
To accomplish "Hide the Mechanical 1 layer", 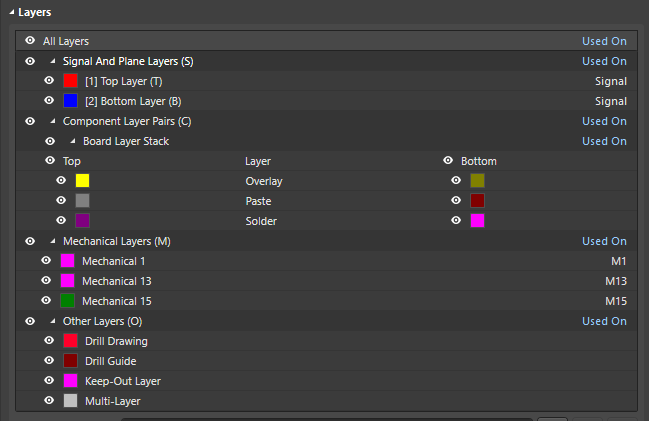I will (x=46, y=261).
